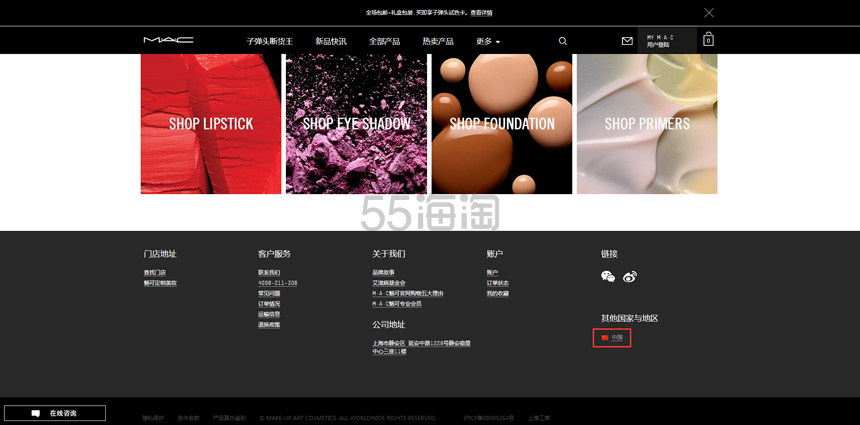Click 条件条款 link in bottom bar
The width and height of the screenshot is (860, 425).
tap(188, 418)
